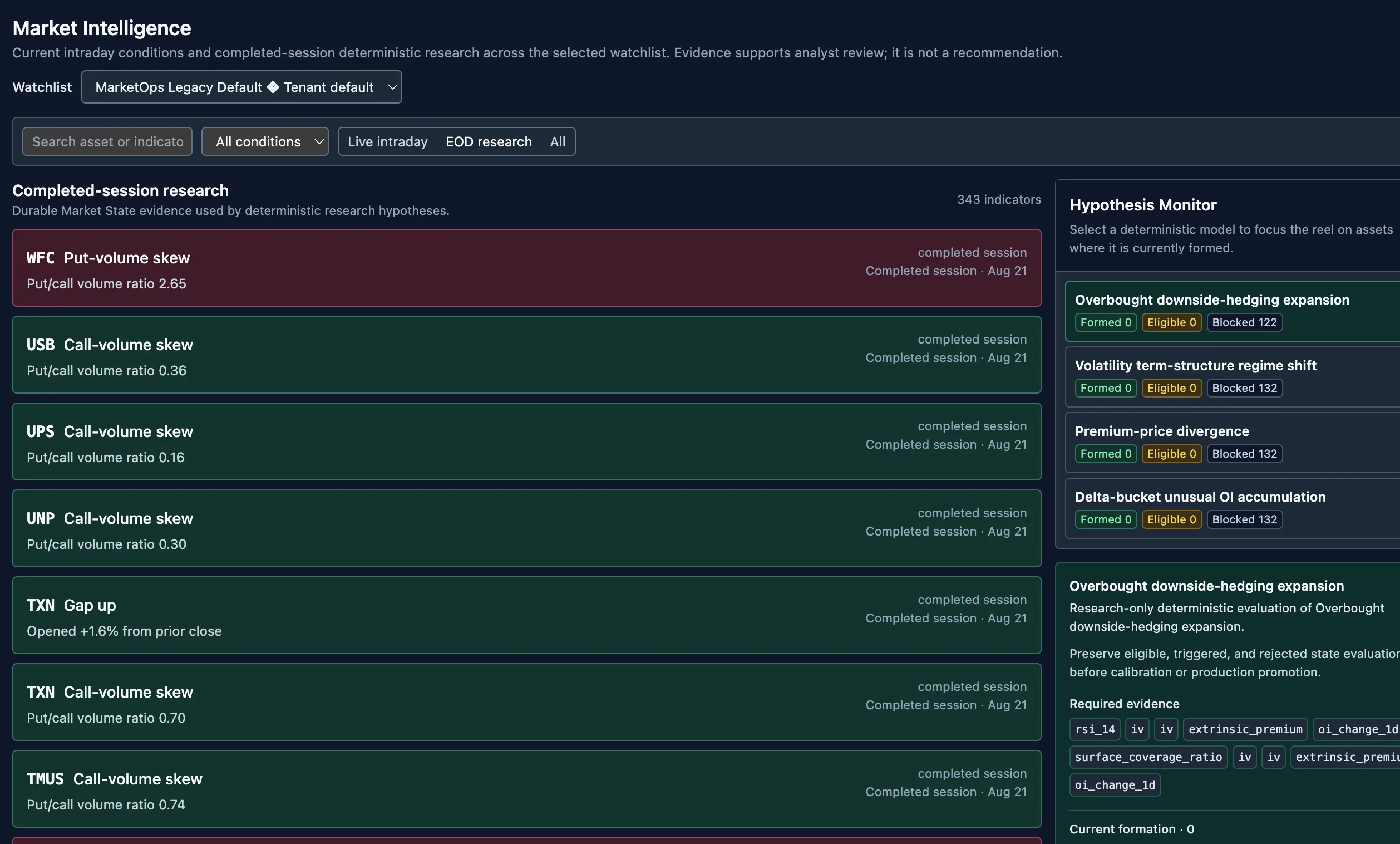Click Eligible 0 badge under Overbought downside-hedging
The height and width of the screenshot is (844, 1400).
(x=1172, y=322)
